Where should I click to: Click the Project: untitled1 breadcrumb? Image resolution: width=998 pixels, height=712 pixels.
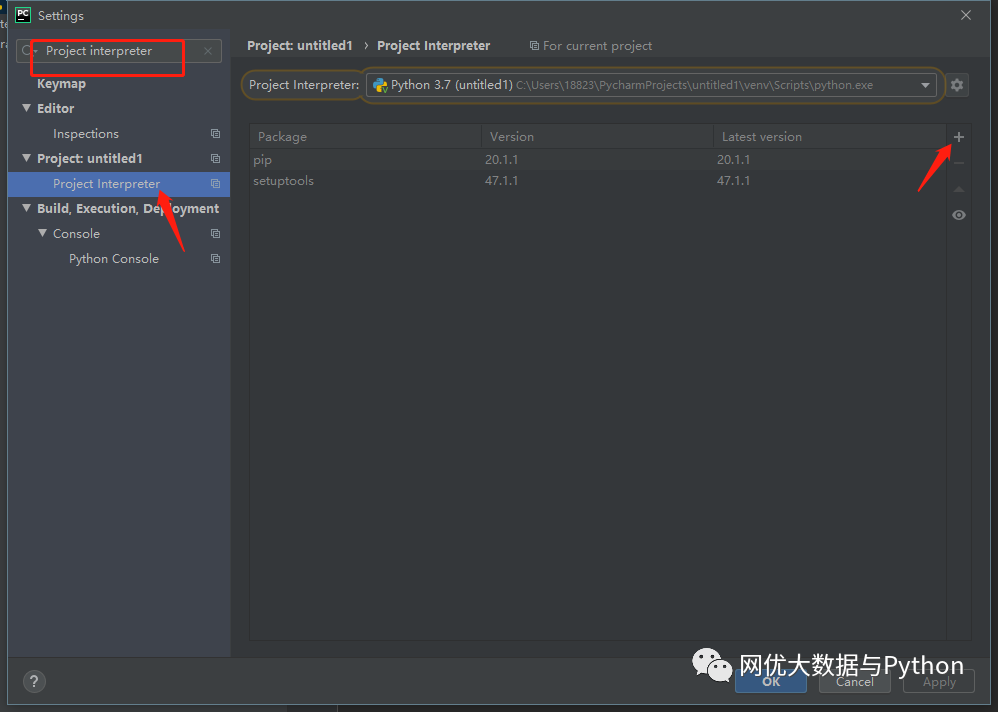[300, 46]
